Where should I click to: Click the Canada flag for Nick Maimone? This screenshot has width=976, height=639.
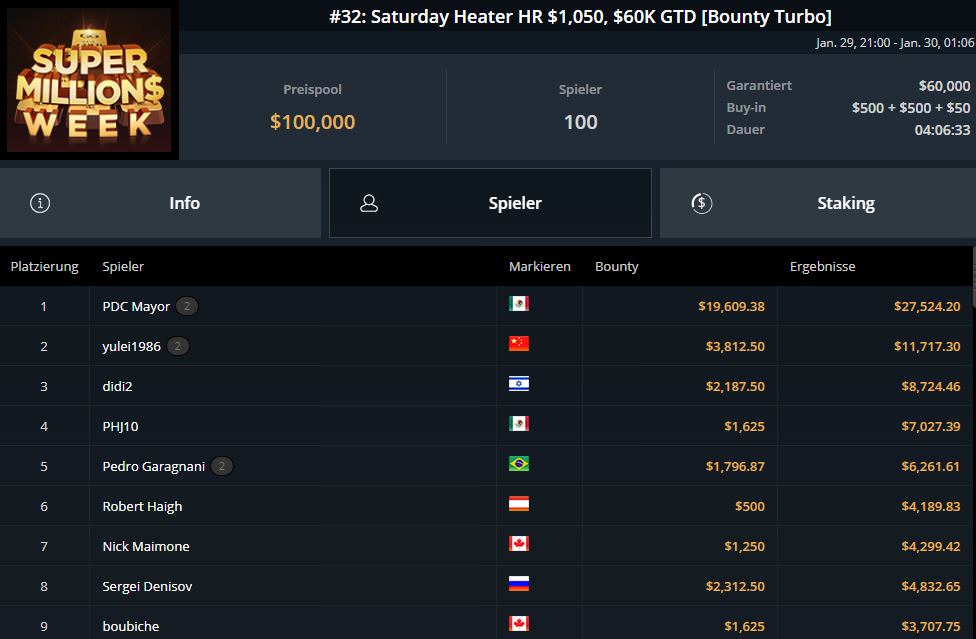pos(518,543)
